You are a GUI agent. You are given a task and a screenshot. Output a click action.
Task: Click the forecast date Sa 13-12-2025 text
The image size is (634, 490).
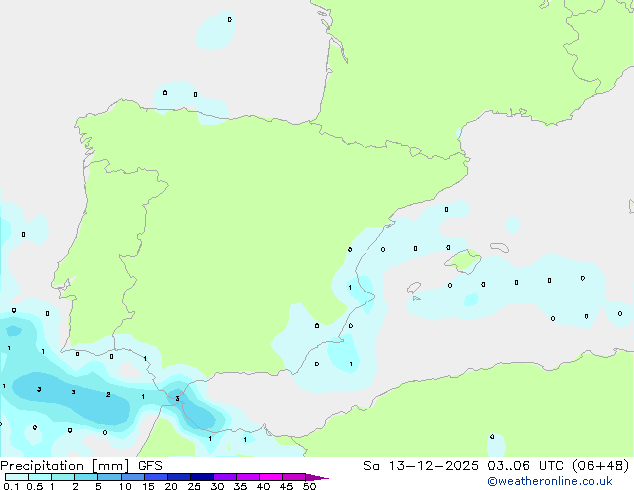click(x=421, y=466)
